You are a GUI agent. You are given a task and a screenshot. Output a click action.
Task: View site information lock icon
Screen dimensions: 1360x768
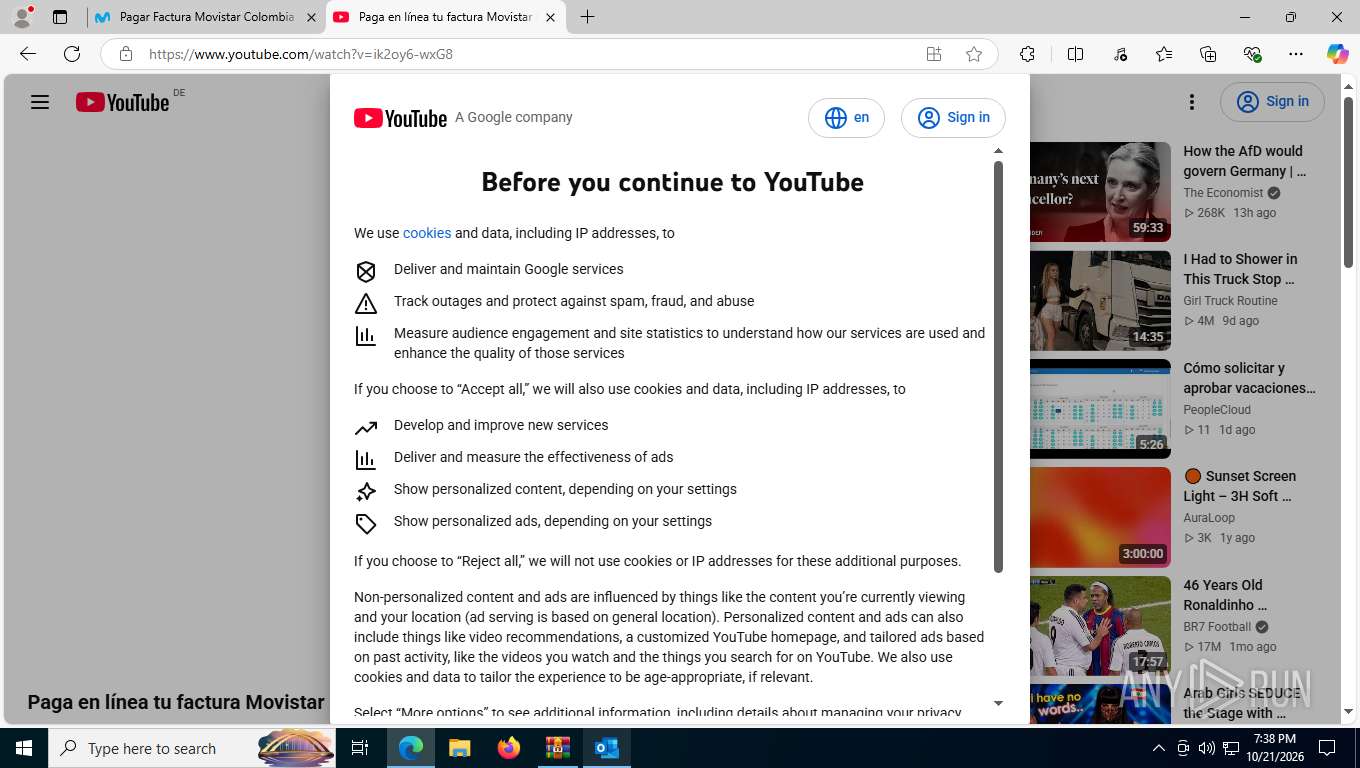point(126,54)
